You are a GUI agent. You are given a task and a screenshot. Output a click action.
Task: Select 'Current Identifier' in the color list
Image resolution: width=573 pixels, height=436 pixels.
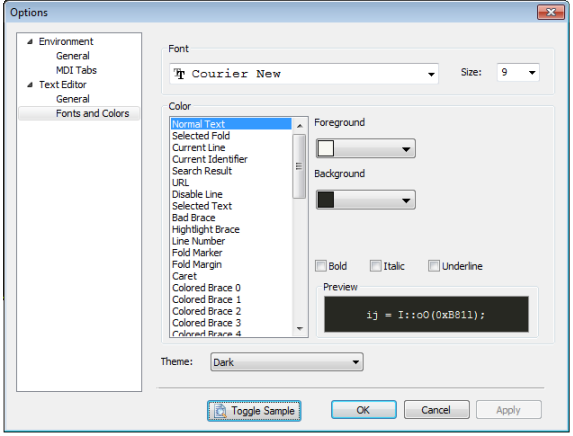(x=231, y=159)
